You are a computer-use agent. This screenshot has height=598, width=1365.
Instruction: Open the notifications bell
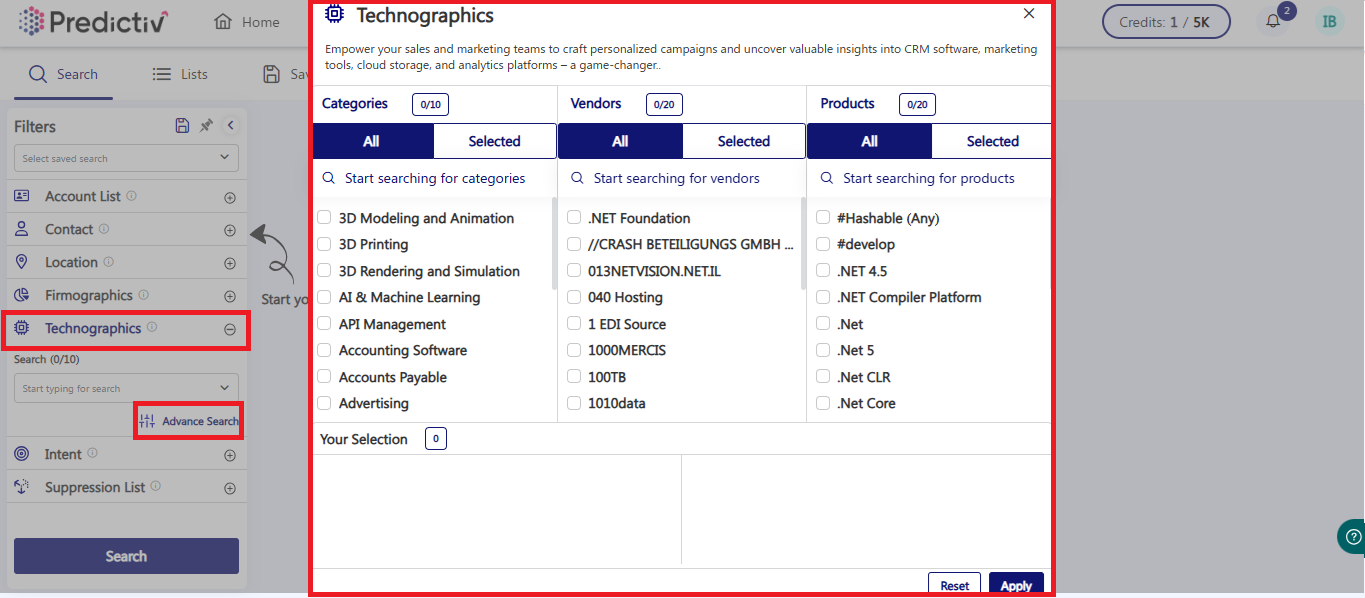(1273, 22)
